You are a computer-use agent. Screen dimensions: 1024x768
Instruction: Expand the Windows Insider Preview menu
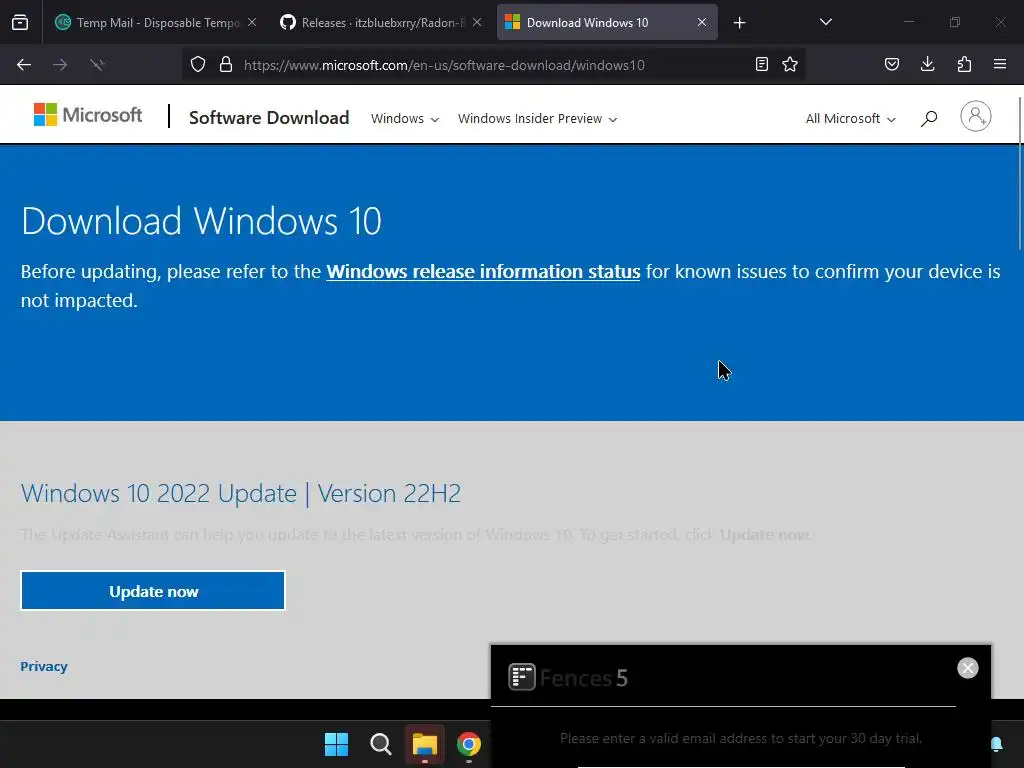(537, 119)
